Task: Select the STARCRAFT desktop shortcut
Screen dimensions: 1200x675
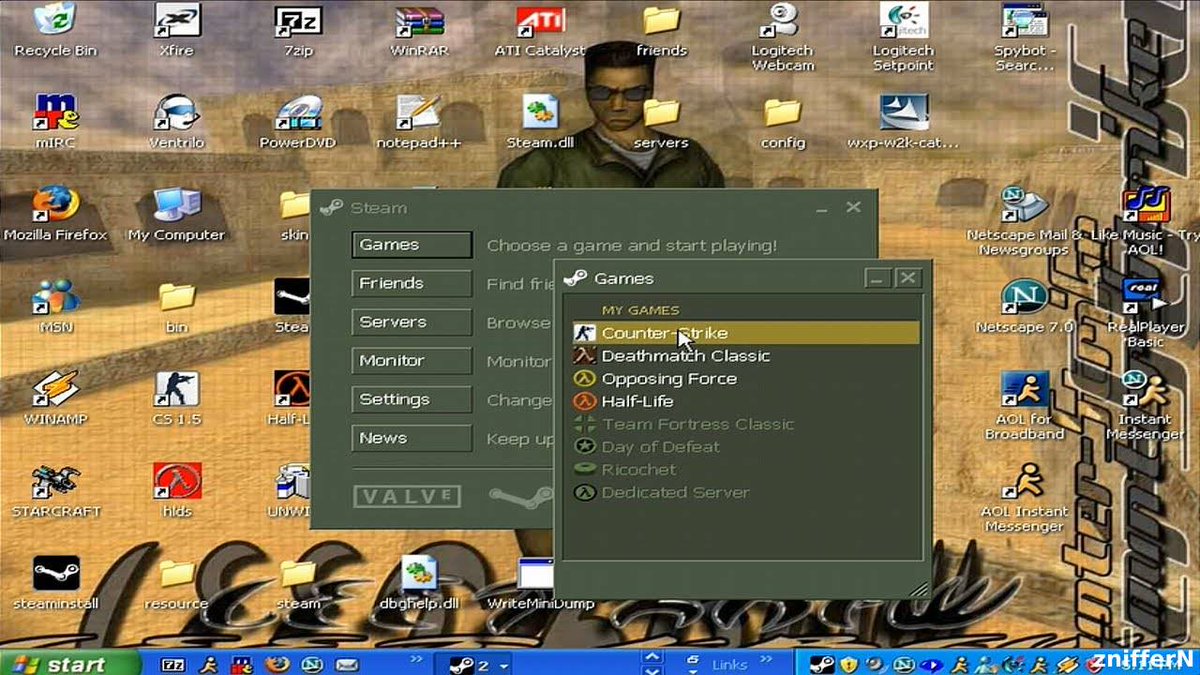Action: pyautogui.click(x=55, y=489)
